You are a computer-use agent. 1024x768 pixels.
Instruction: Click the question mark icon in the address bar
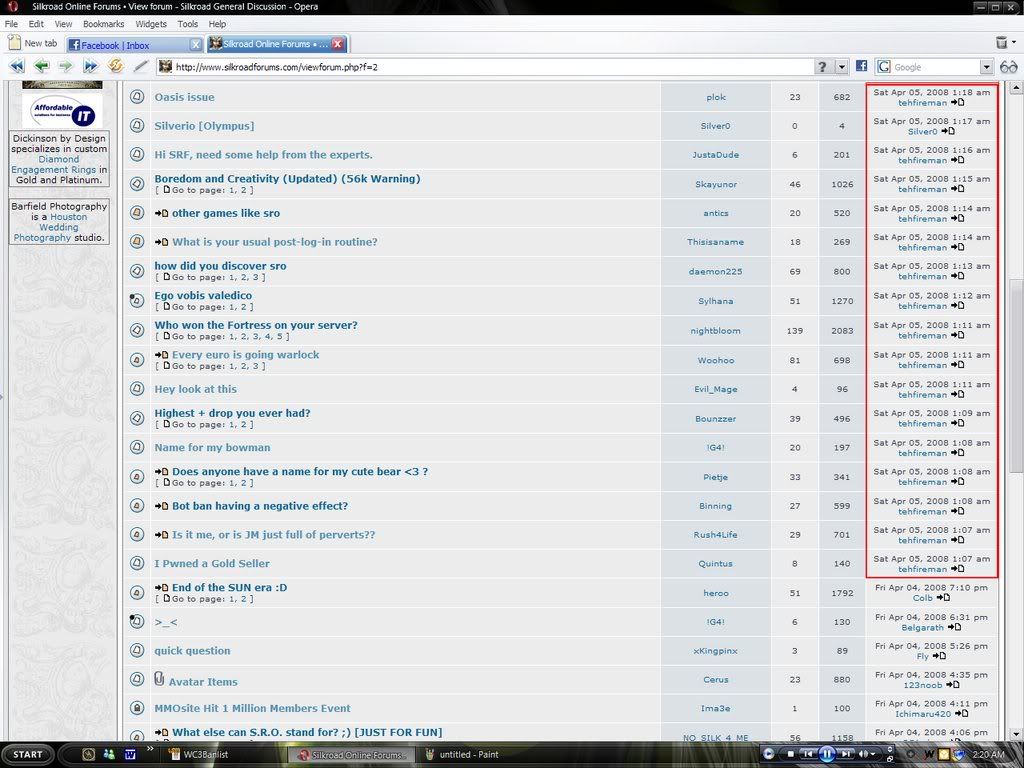822,67
